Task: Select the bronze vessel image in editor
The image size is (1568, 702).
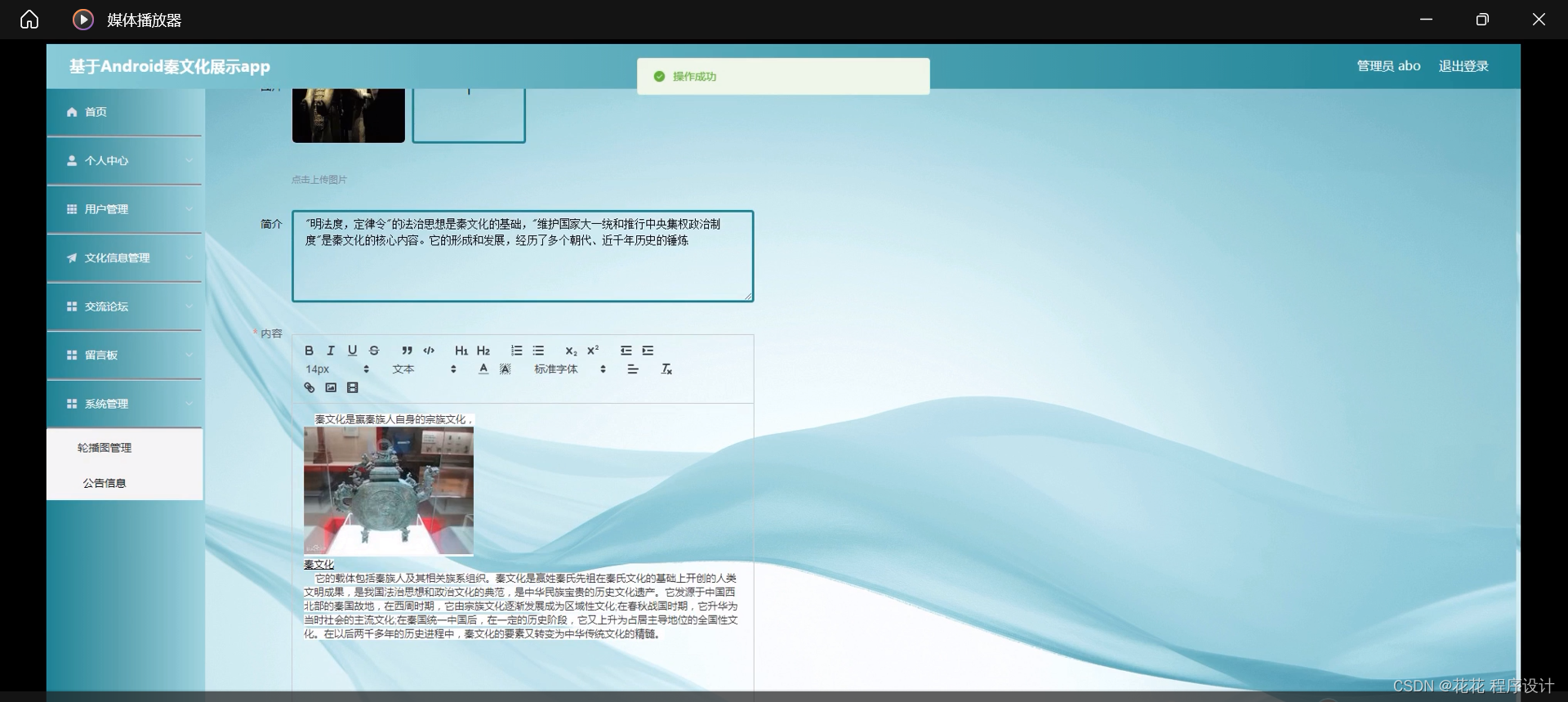Action: click(x=389, y=491)
